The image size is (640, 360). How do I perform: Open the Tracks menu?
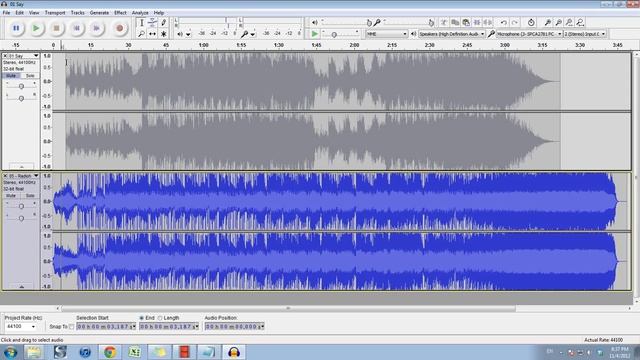(x=77, y=13)
